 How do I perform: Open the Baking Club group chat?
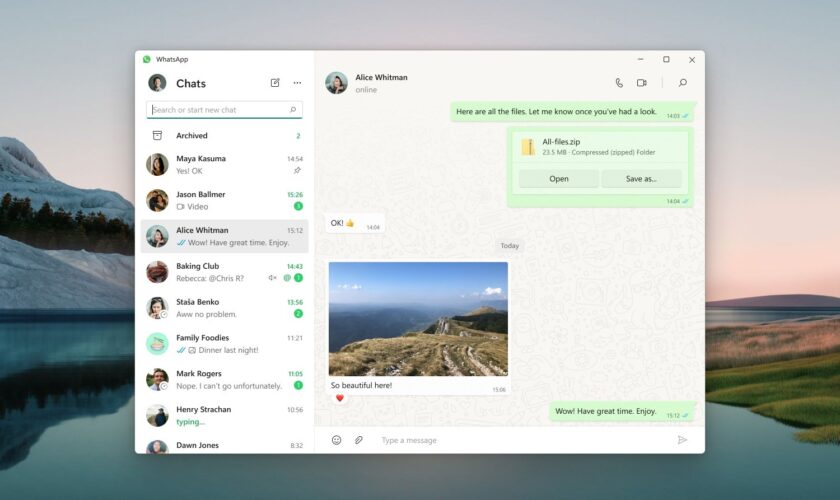coord(225,272)
